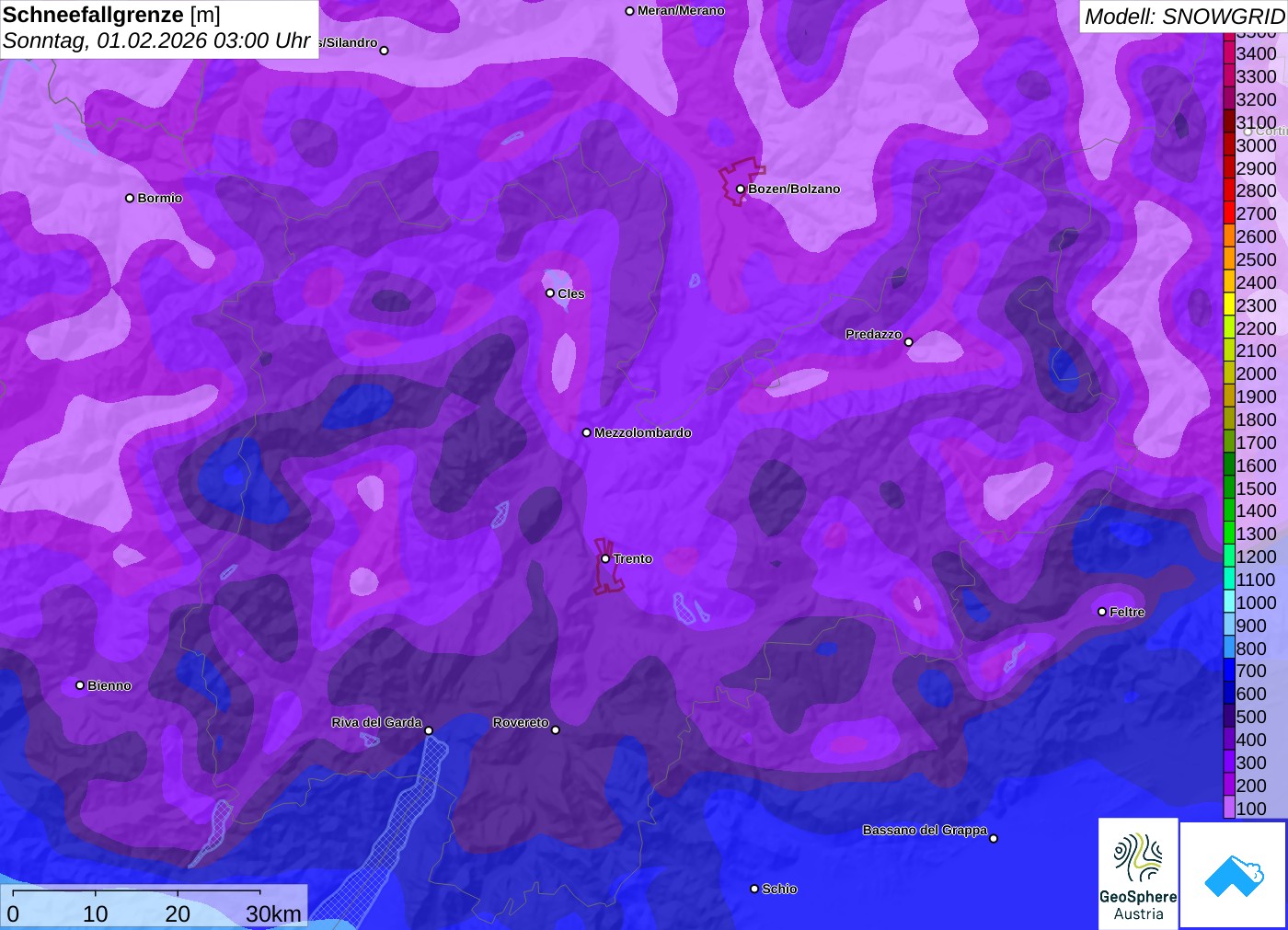Pick the orange 2500 legend swatch
1288x930 pixels.
[1229, 259]
